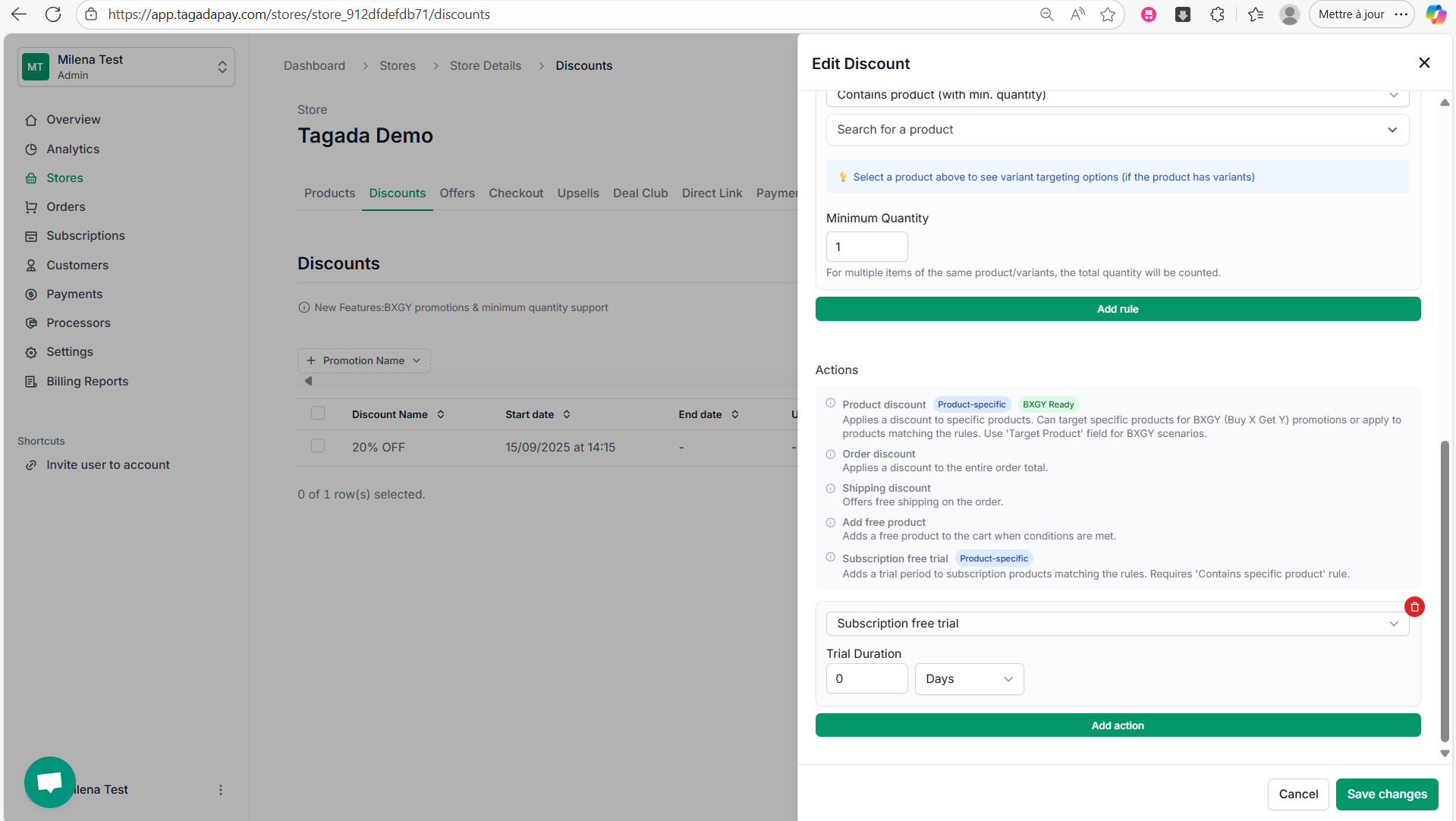Click the Mettre à jour browser update button
Viewport: 1456px width, 821px height.
click(x=1362, y=14)
